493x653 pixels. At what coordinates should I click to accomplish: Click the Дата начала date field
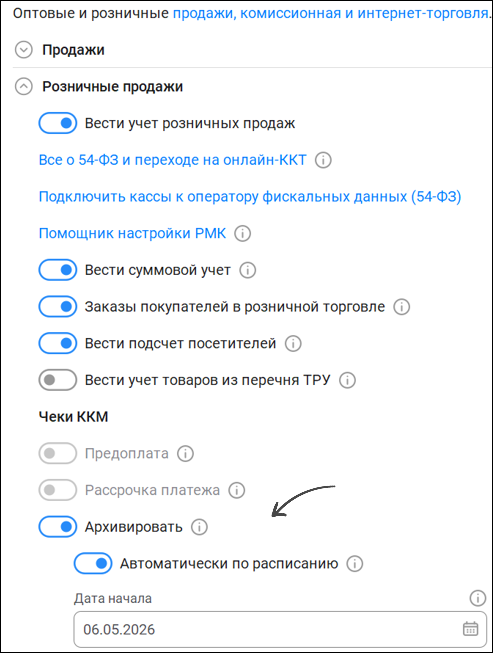[280, 629]
